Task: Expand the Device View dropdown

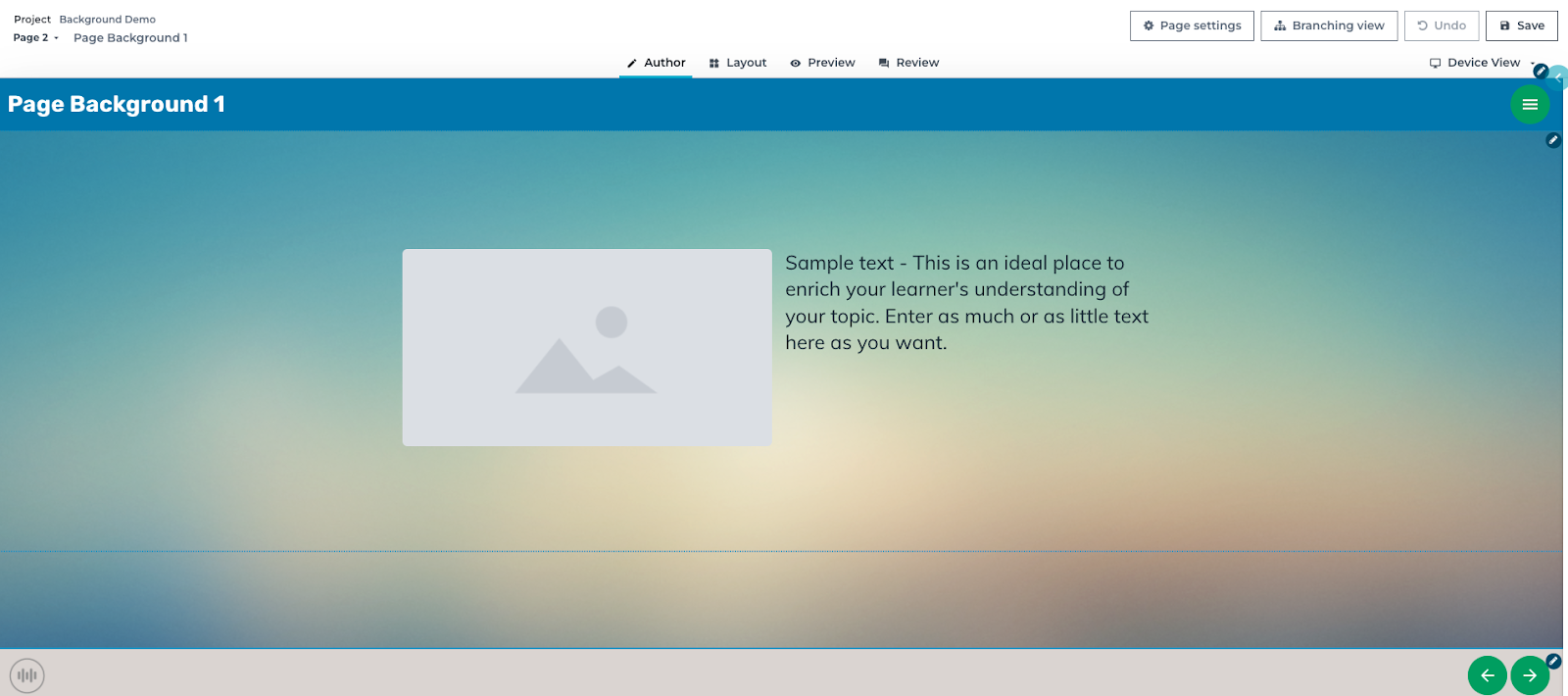Action: [x=1483, y=63]
